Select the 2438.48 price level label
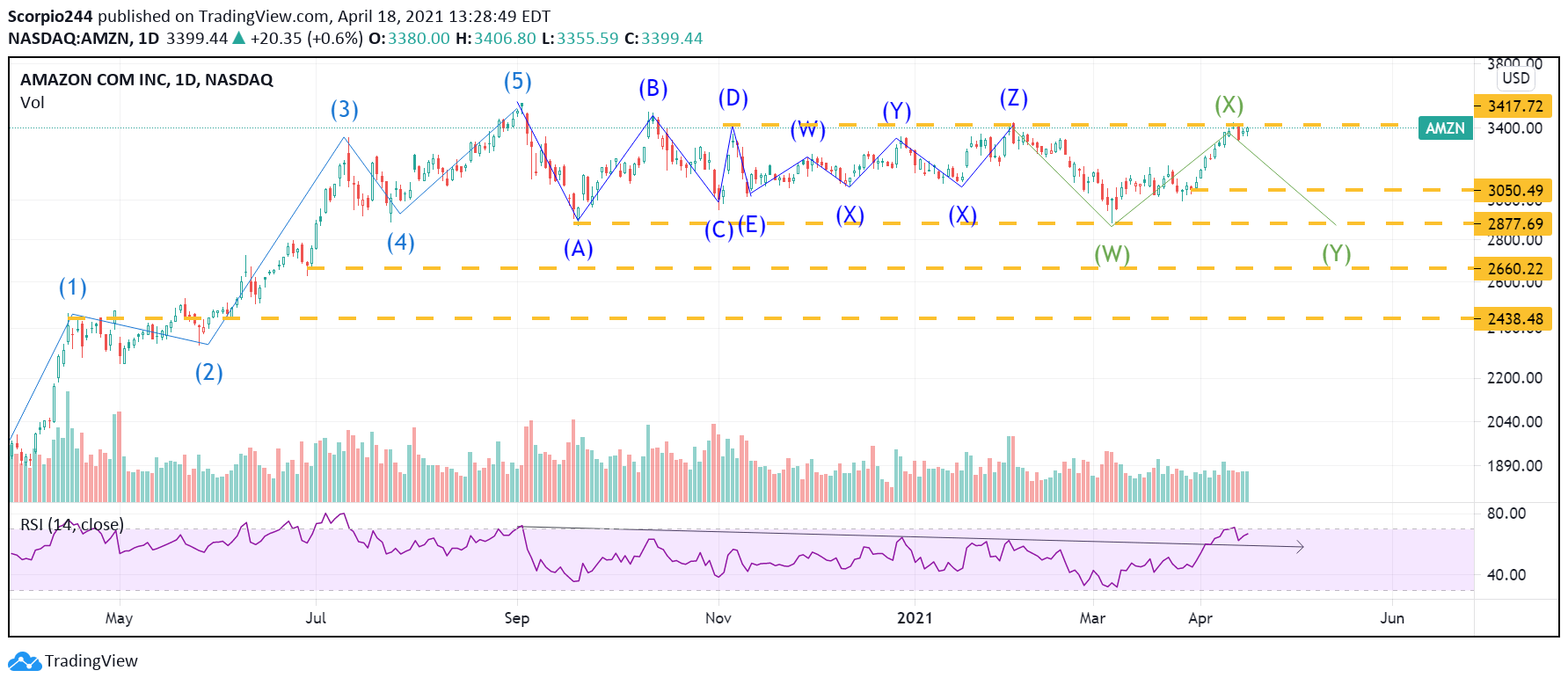 tap(1513, 318)
